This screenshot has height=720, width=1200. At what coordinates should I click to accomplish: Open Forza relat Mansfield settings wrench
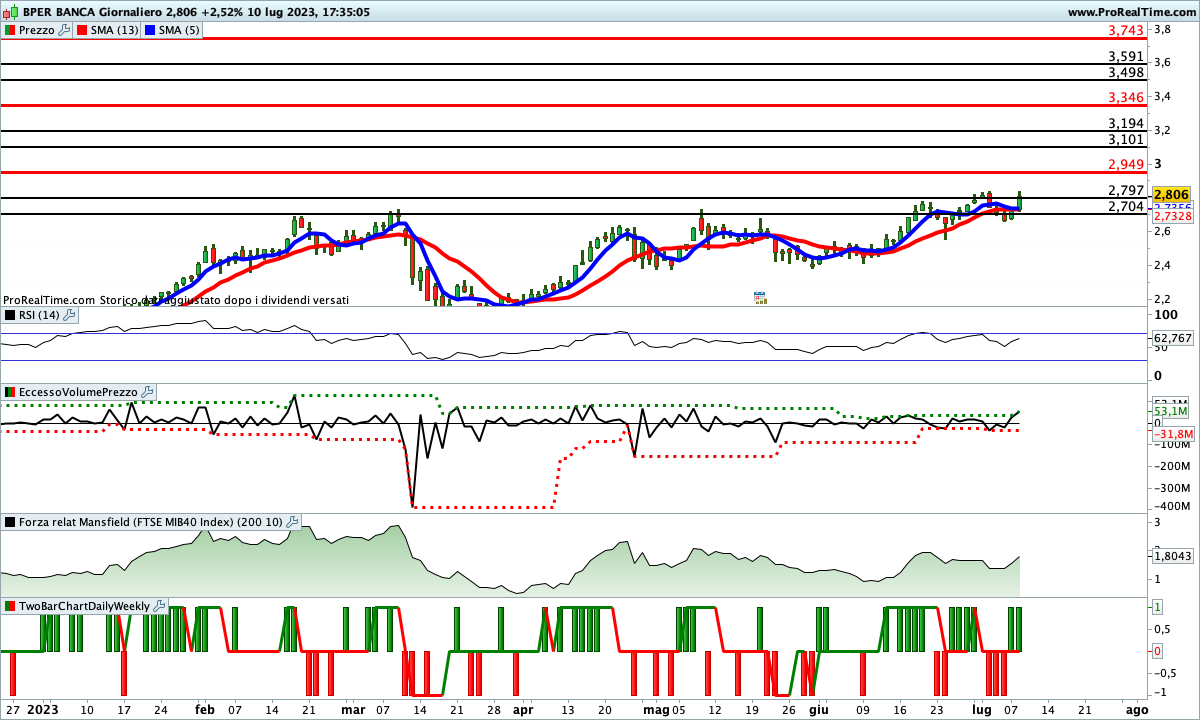click(x=292, y=522)
